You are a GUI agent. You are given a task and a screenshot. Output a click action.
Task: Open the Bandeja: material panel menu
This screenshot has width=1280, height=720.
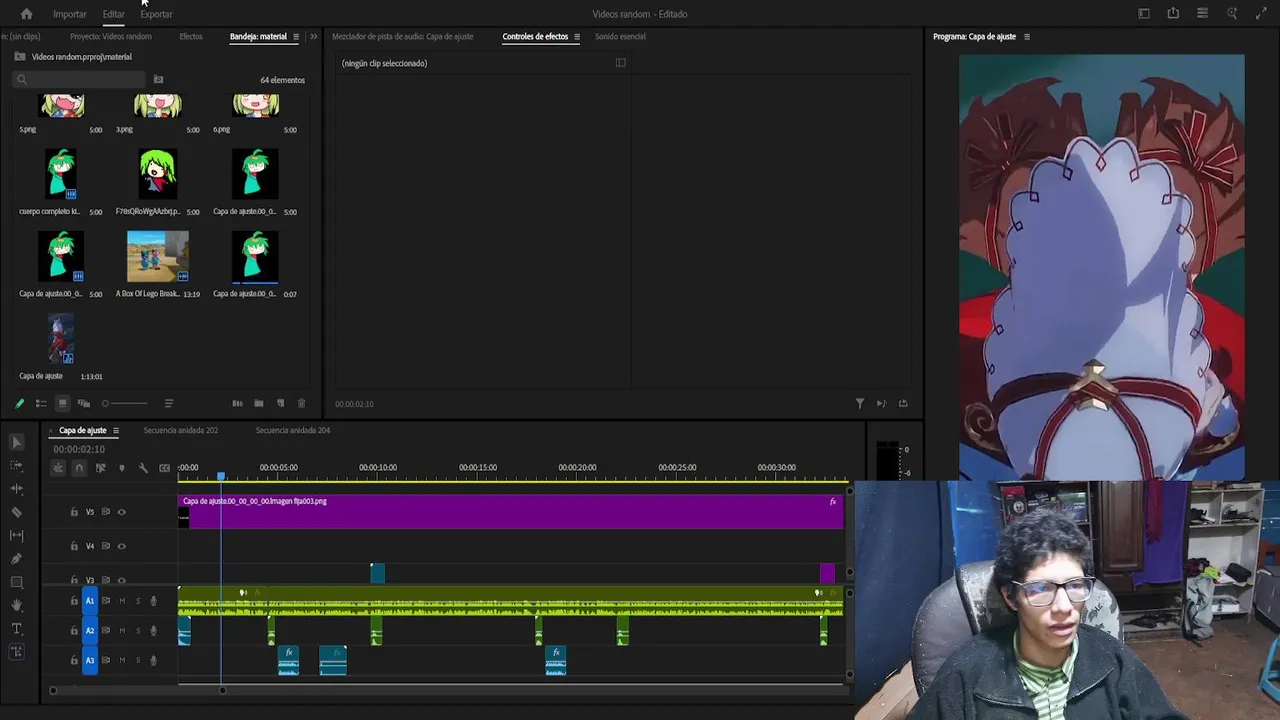[295, 37]
